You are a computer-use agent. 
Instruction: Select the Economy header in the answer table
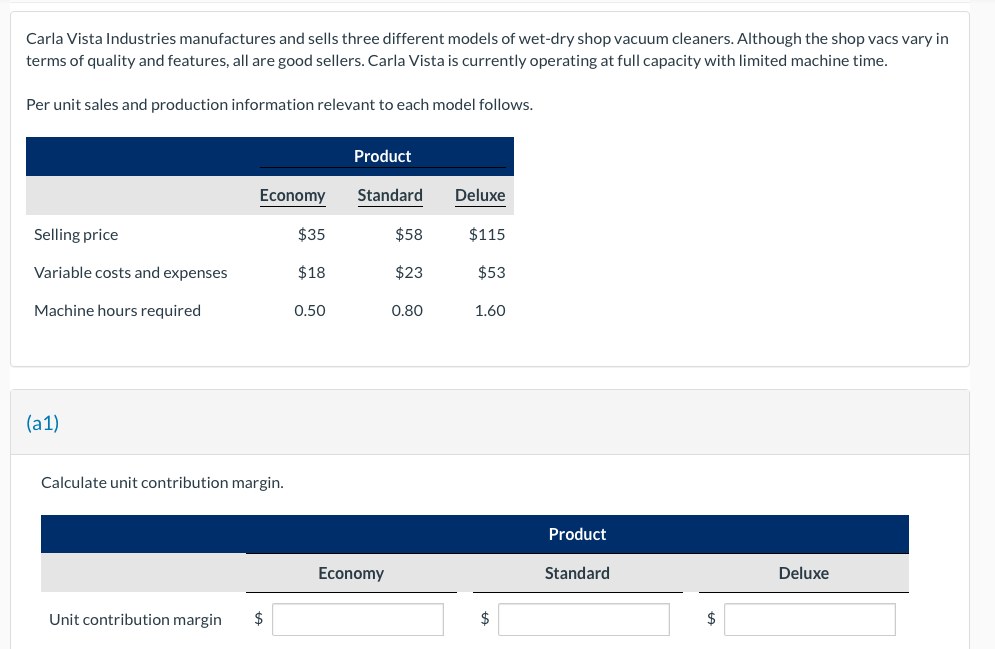coord(351,573)
